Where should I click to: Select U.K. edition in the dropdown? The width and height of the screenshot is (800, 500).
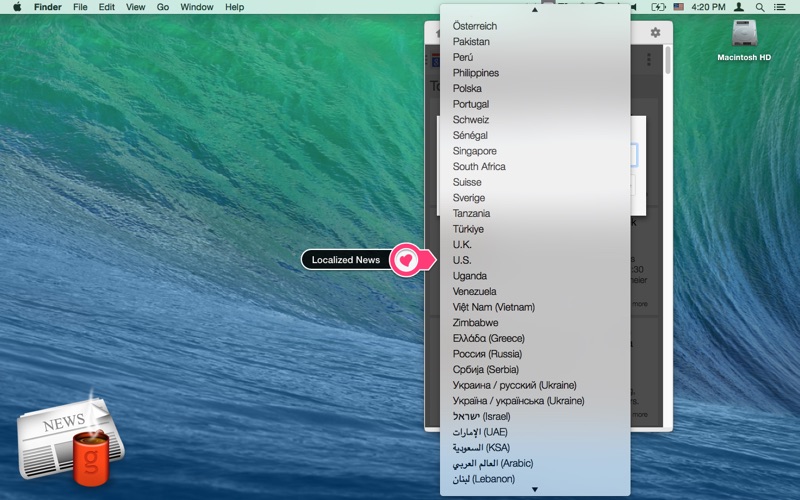[x=462, y=244]
